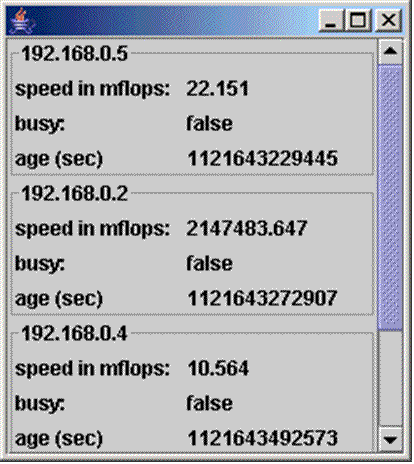Click the speed in mflops label for 192.168.0.5
Image resolution: width=414 pixels, height=464 pixels.
pyautogui.click(x=92, y=89)
